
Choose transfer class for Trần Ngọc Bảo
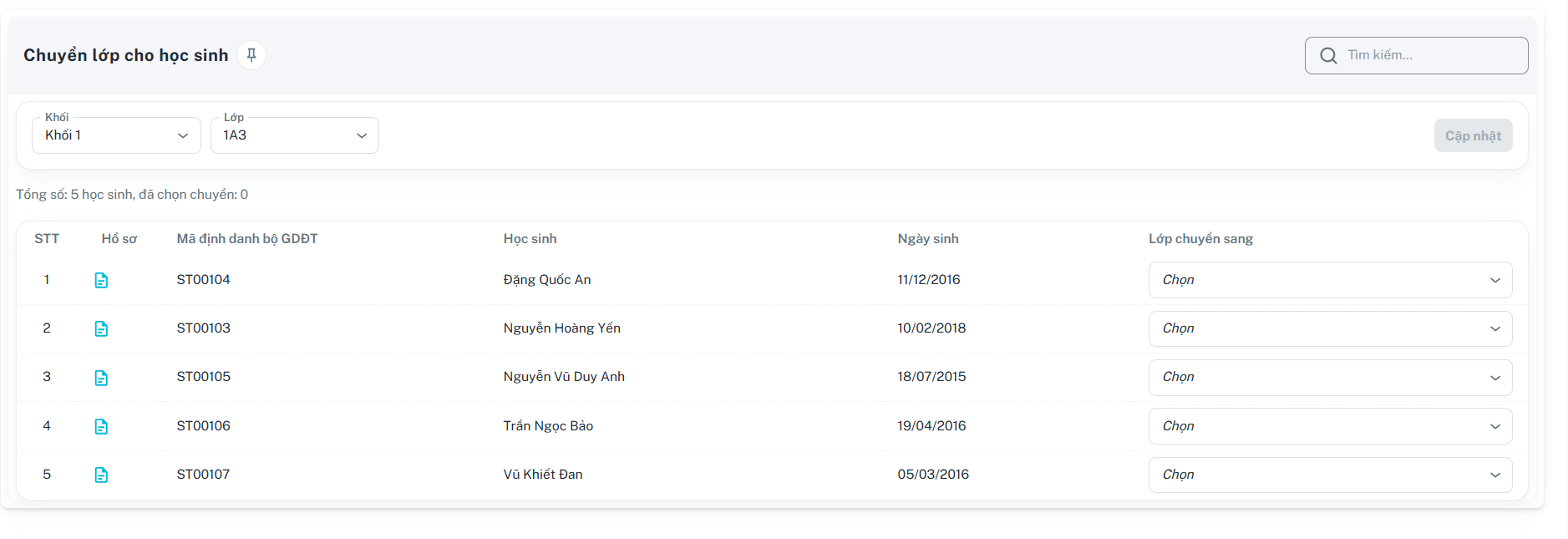click(1330, 426)
